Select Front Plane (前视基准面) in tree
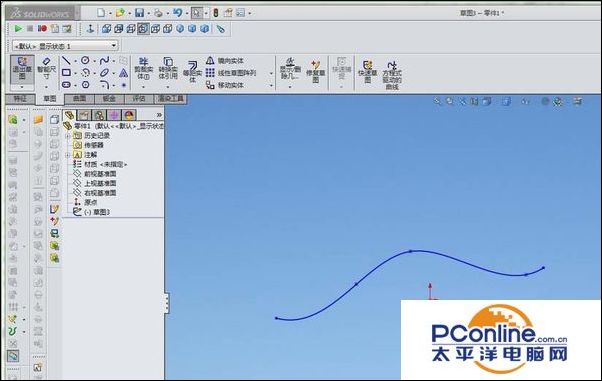Screen dimensions: 602x381 click(94, 174)
